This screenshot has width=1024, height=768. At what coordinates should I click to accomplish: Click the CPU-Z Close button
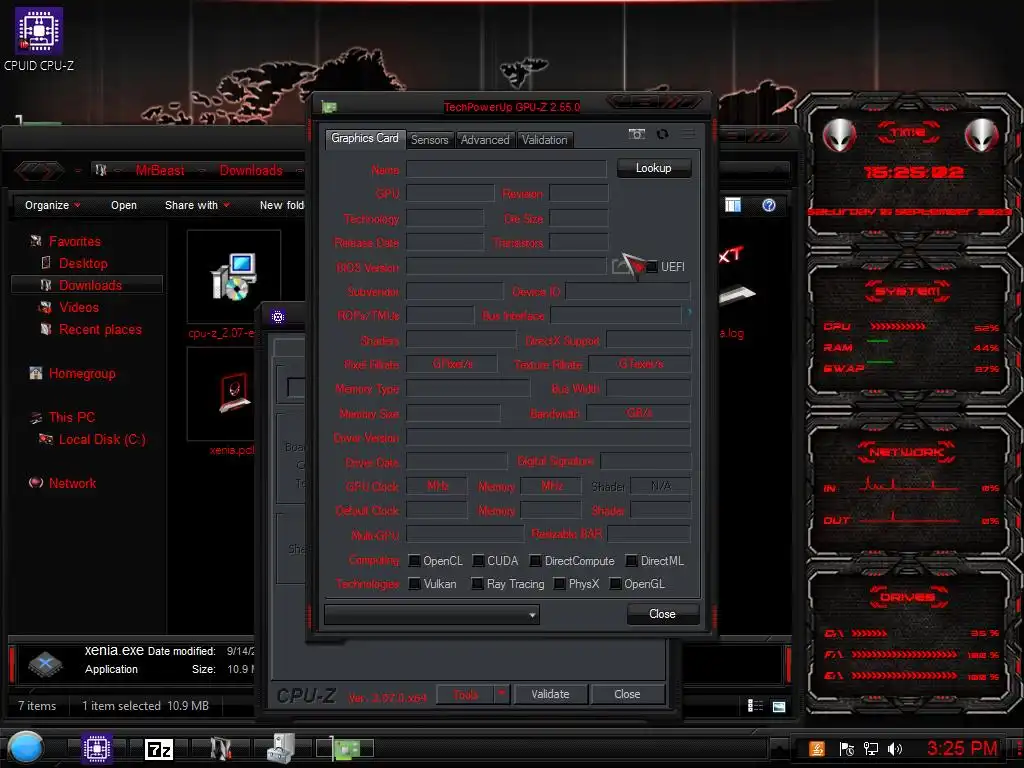point(627,694)
